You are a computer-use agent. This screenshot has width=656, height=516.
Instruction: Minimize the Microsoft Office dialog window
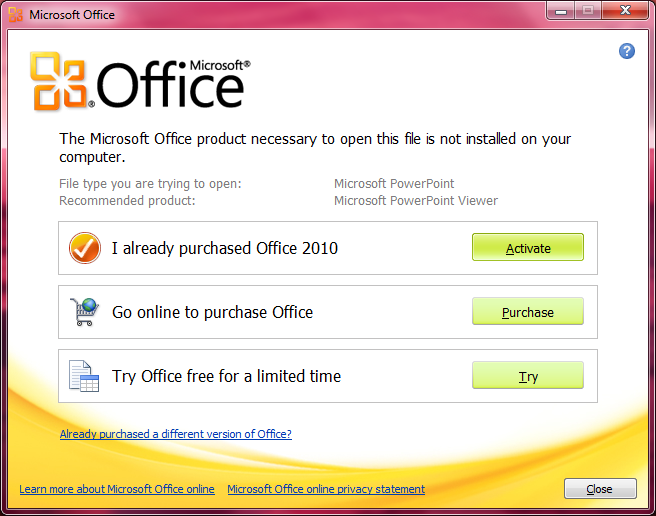tap(561, 11)
